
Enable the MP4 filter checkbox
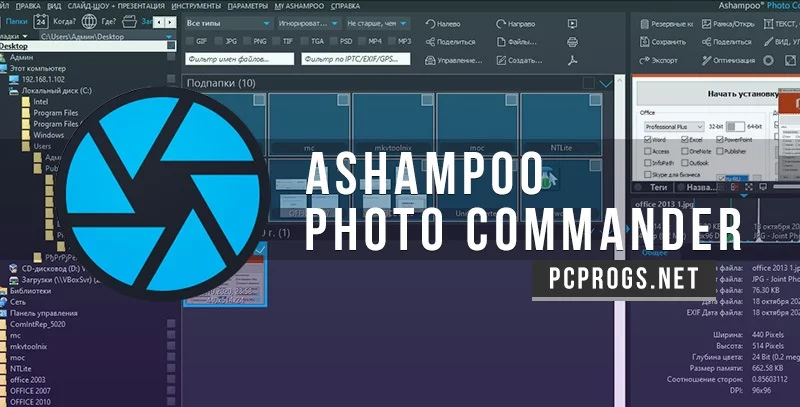tap(363, 41)
